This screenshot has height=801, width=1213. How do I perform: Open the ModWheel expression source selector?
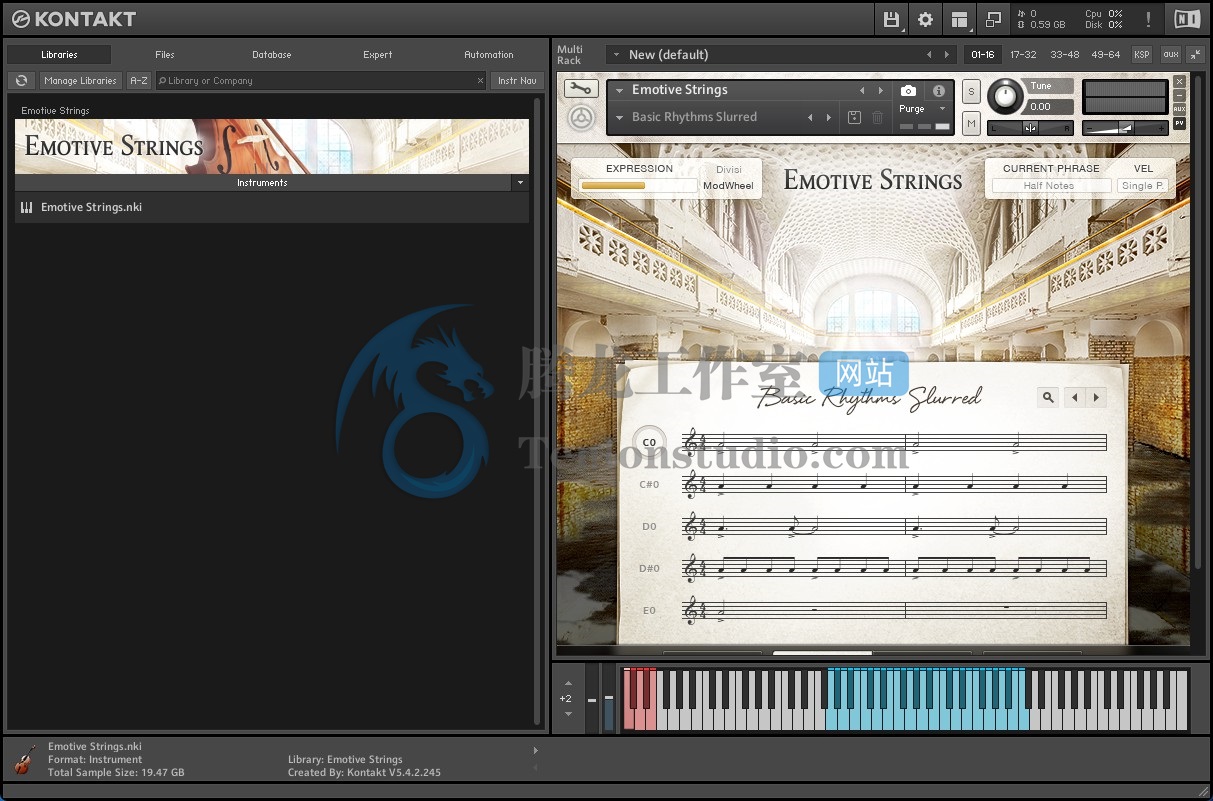click(728, 186)
